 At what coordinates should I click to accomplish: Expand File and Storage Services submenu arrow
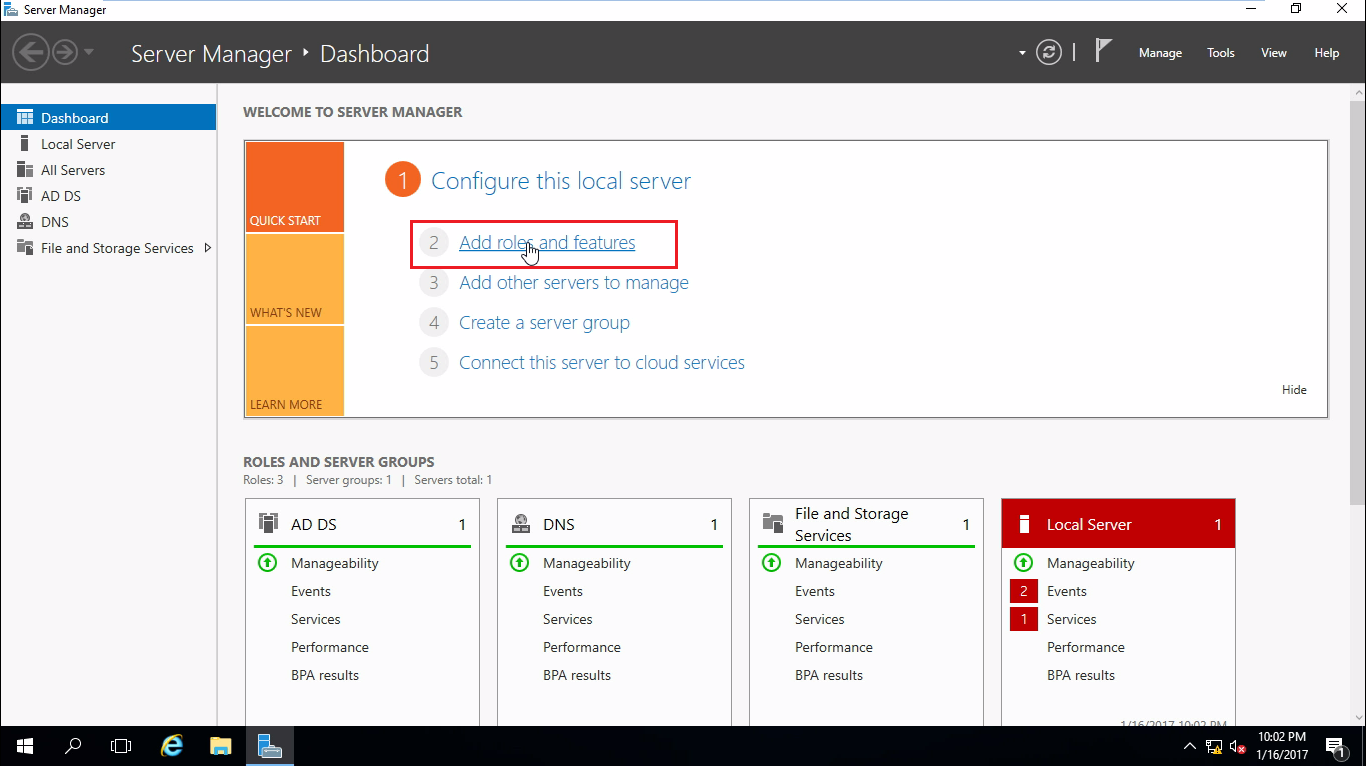[207, 248]
